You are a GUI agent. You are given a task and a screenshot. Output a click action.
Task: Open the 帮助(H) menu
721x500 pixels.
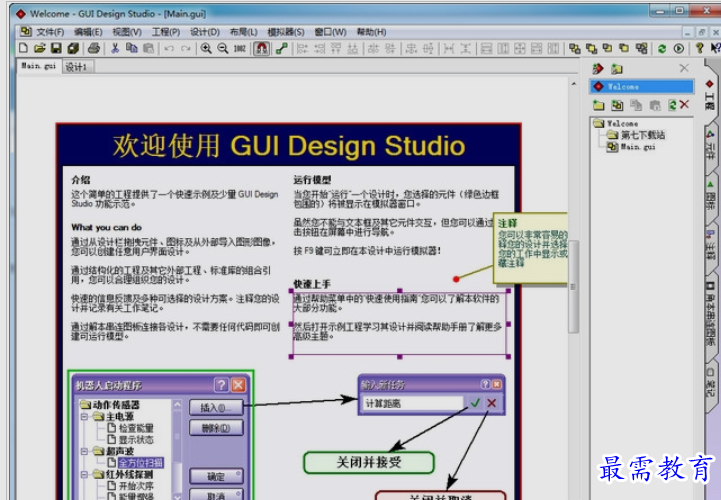371,32
